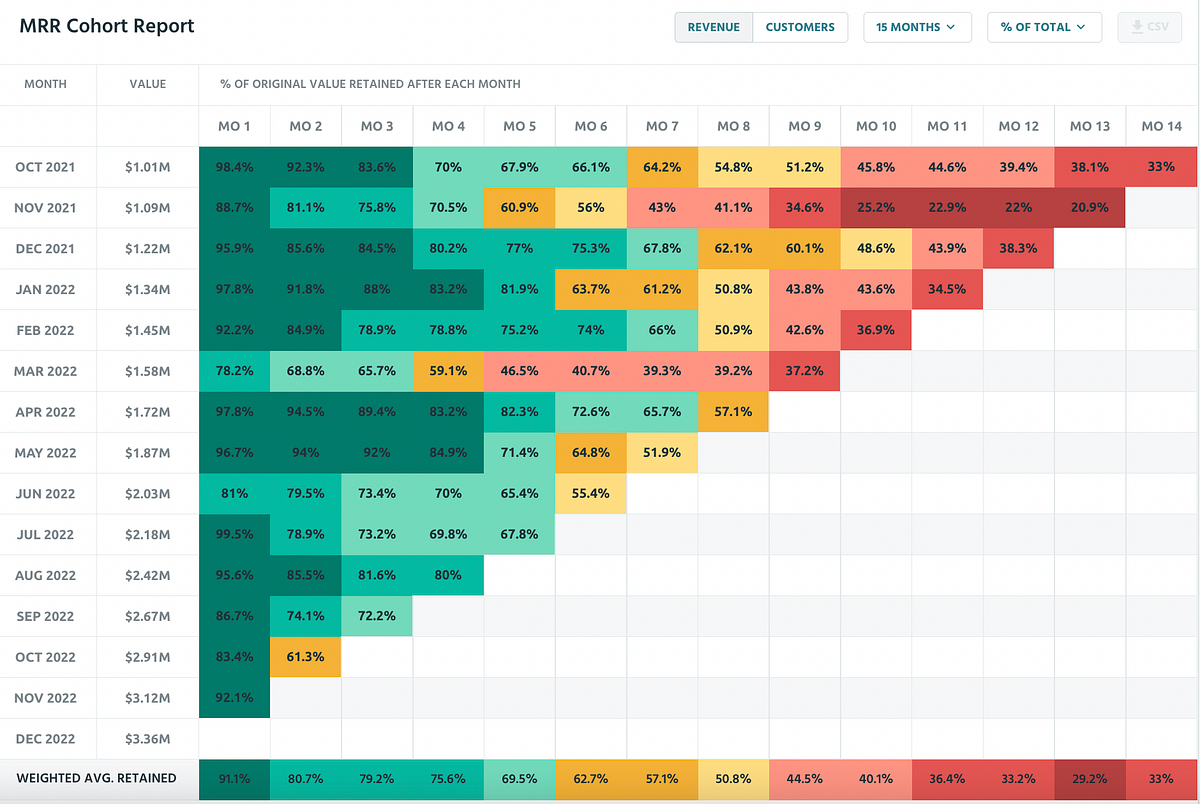This screenshot has height=804, width=1200.
Task: Select the MO 1 column header
Action: click(234, 126)
